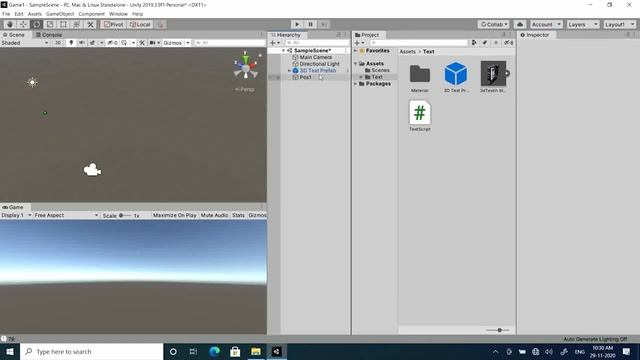Click the Scene view search field
The width and height of the screenshot is (640, 360).
point(230,43)
